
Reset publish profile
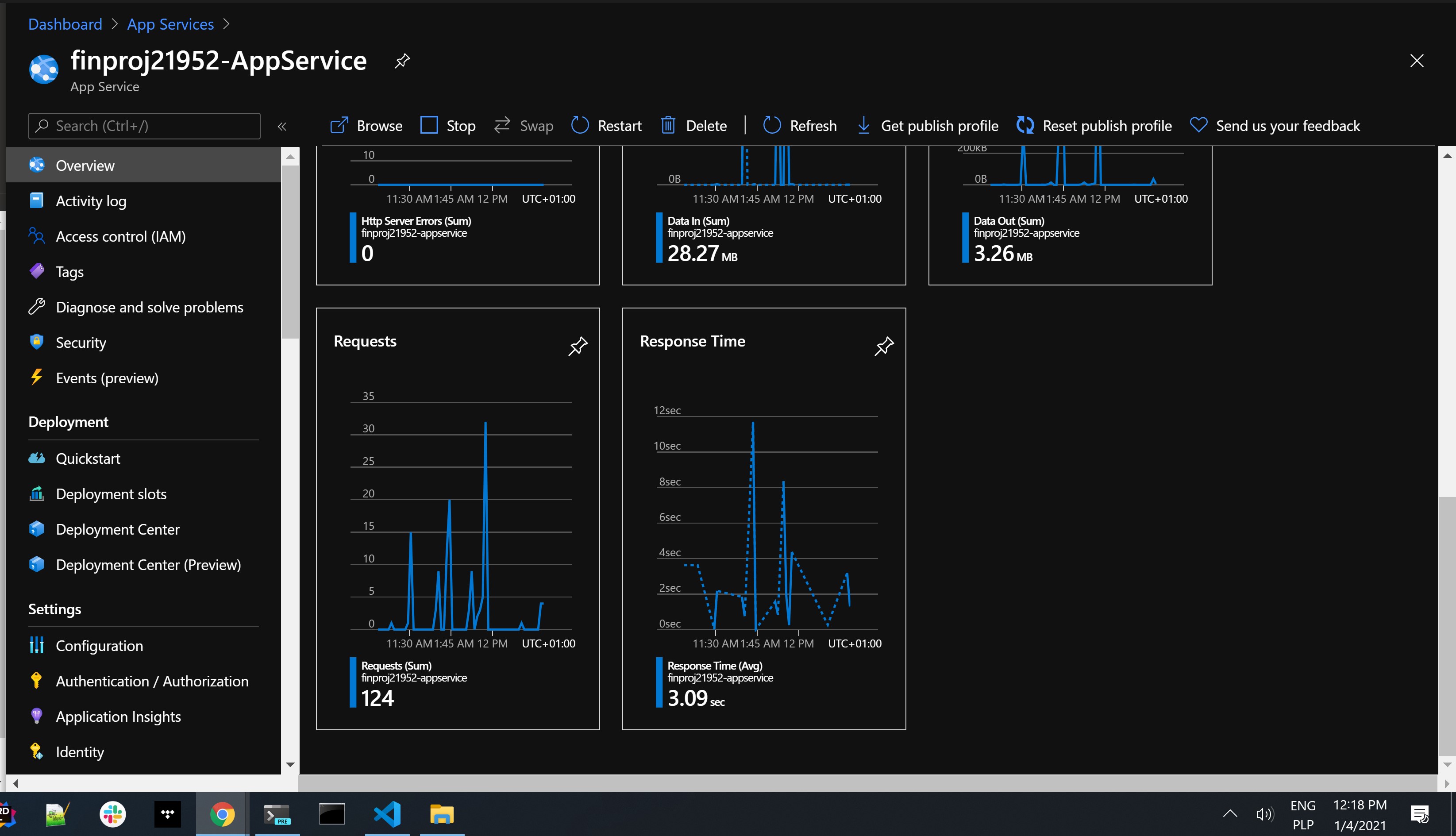(x=1094, y=126)
